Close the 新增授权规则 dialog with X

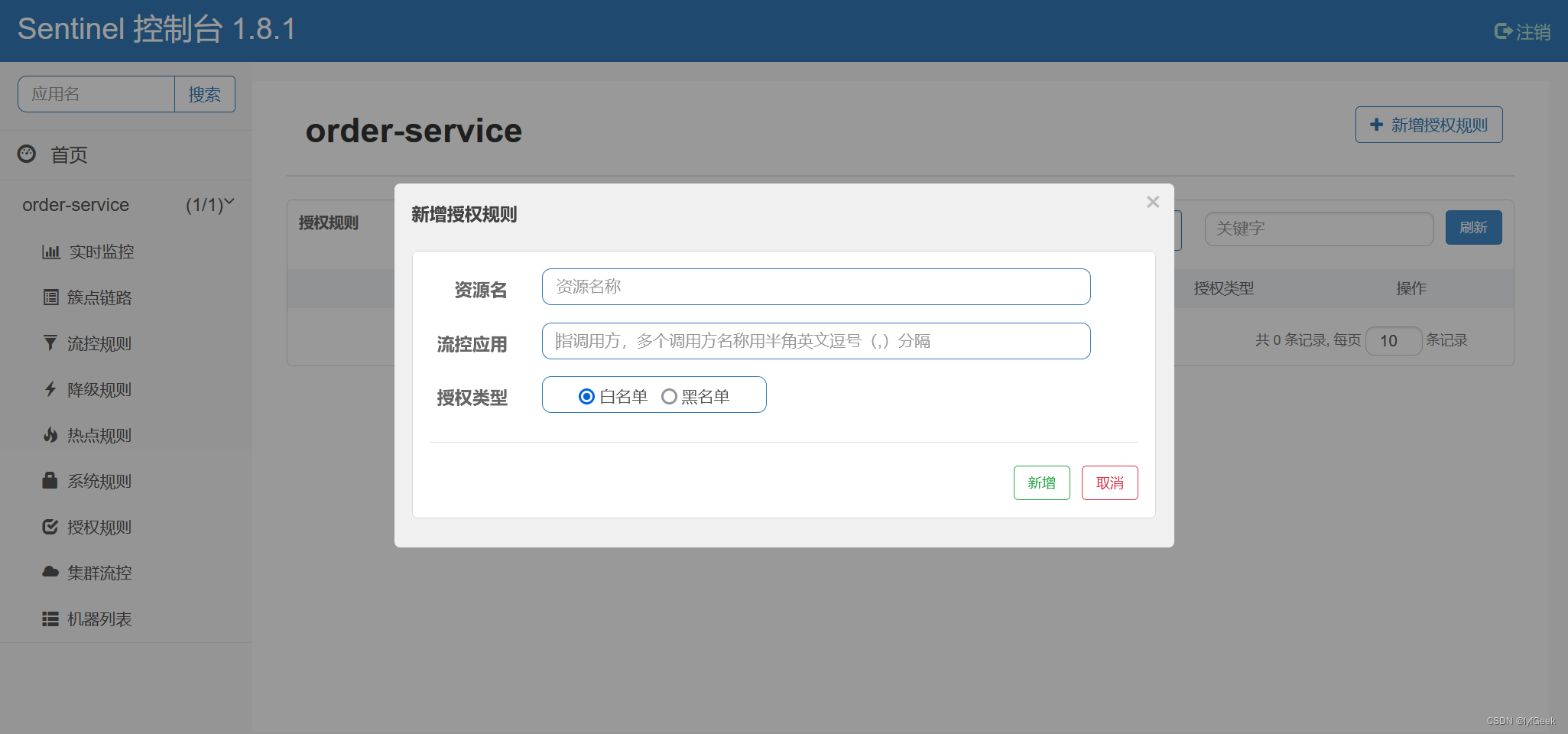coord(1153,202)
